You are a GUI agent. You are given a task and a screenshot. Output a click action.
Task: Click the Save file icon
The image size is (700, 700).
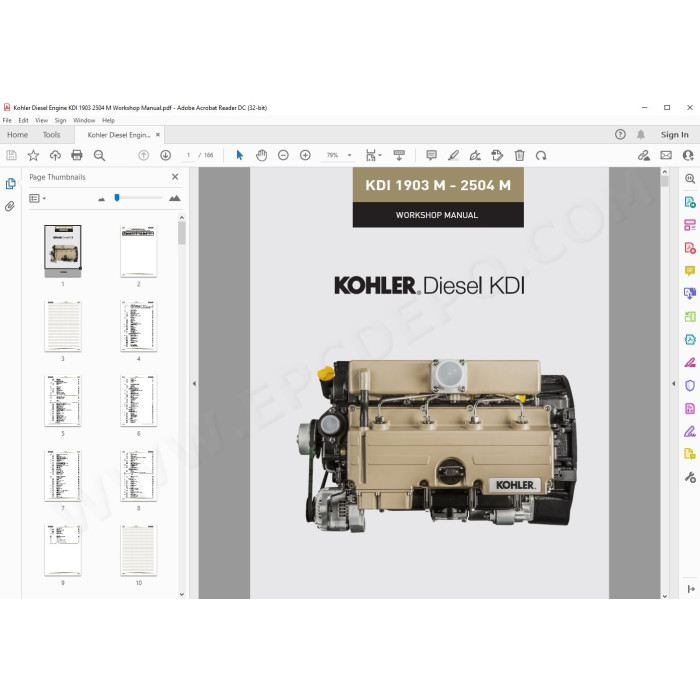pos(12,155)
